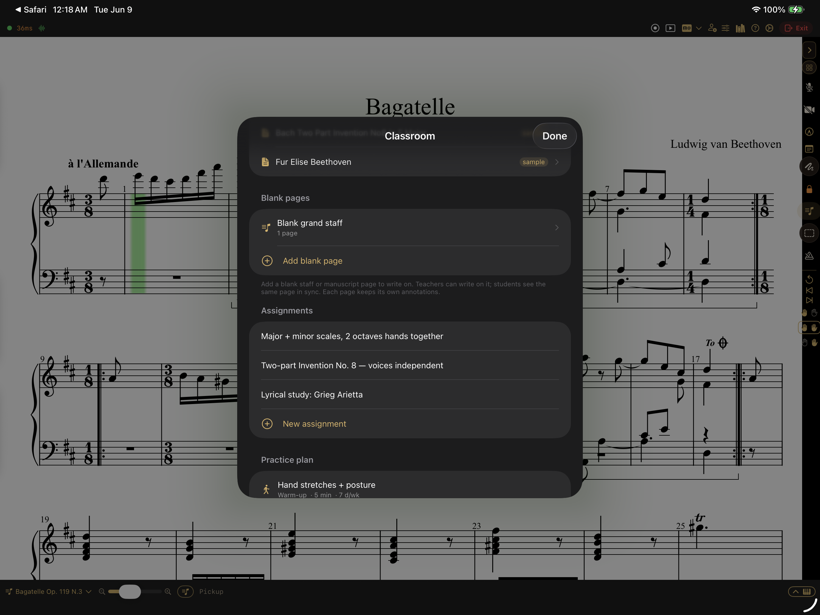Click the circled play icon in top toolbar

pos(769,28)
